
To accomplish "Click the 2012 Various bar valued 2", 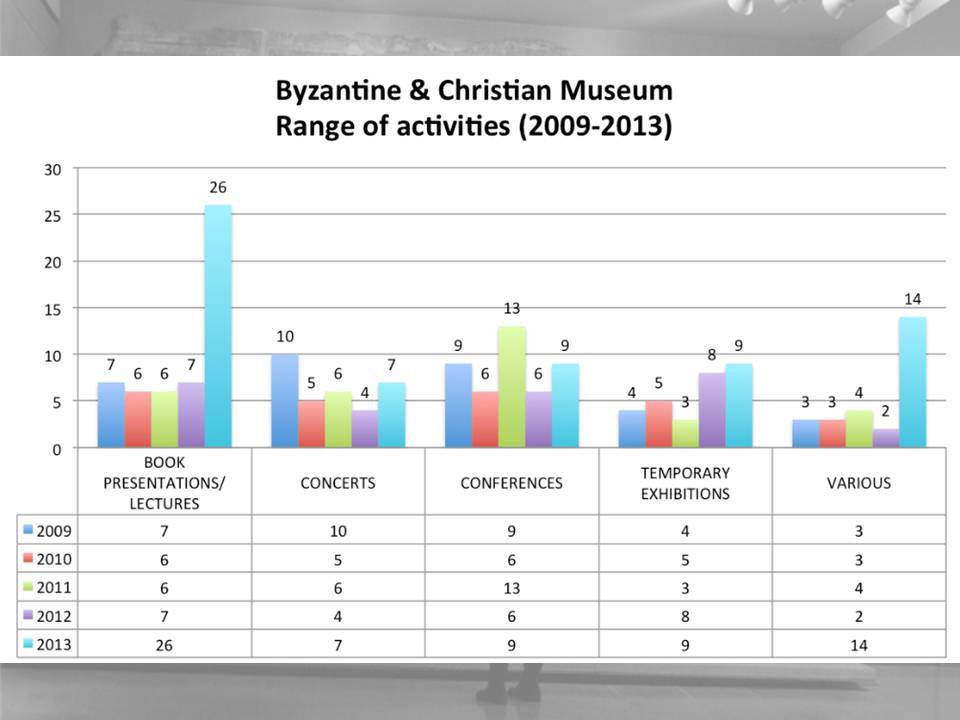I will pyautogui.click(x=885, y=438).
